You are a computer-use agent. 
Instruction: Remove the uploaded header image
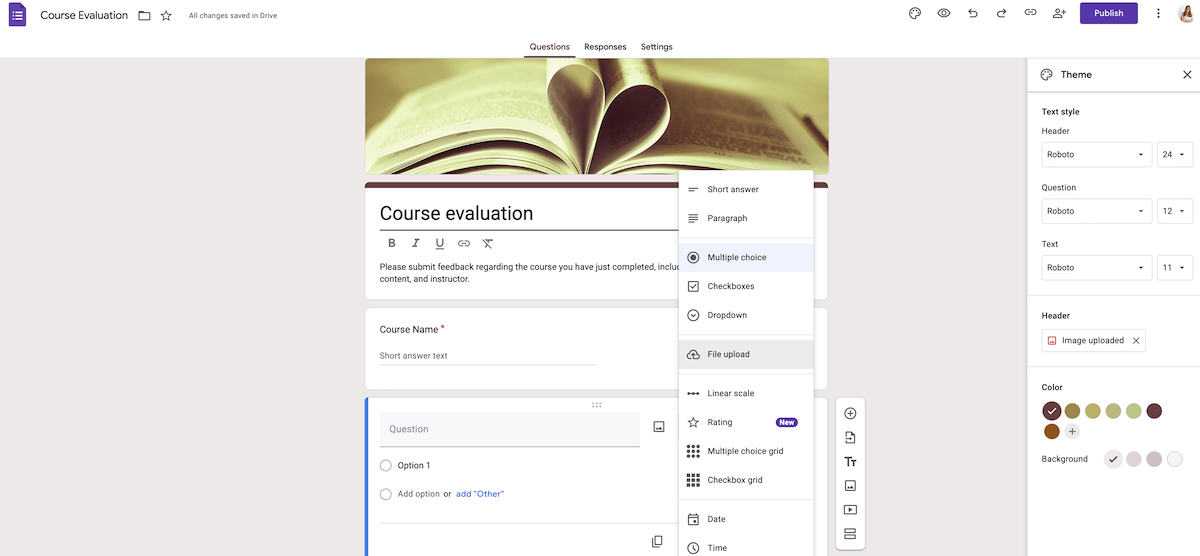tap(1135, 340)
